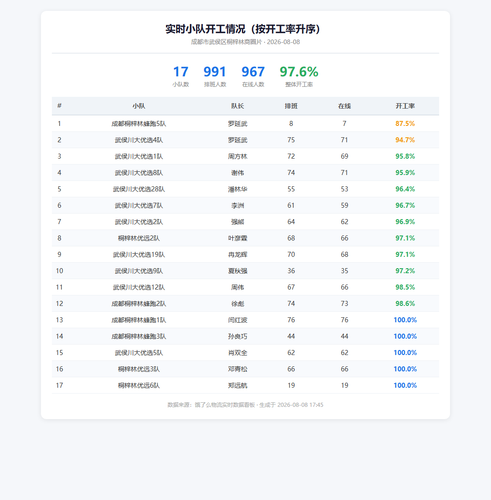Click row number 13 in the table

59,320
